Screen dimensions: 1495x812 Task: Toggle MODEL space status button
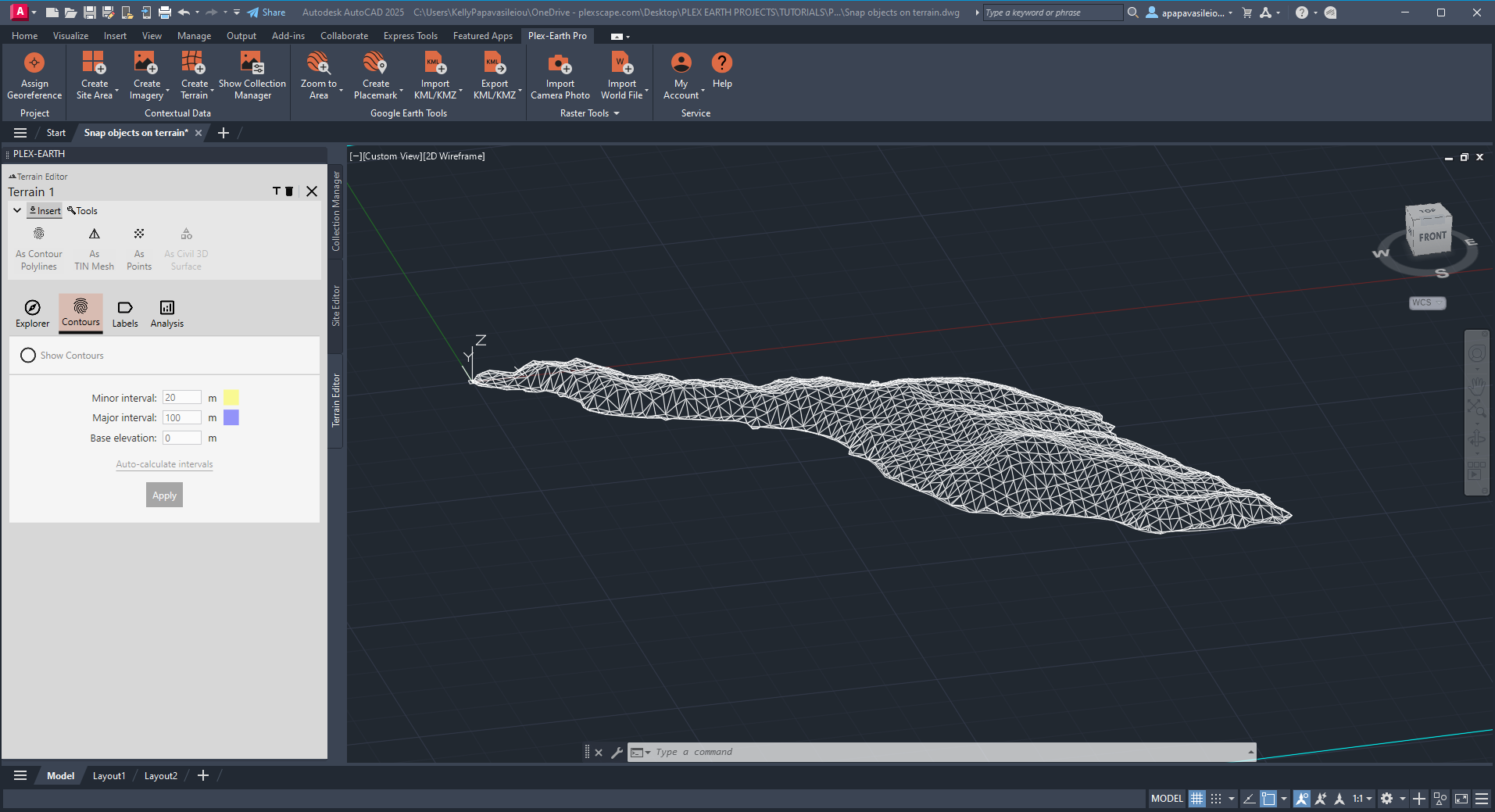[x=1167, y=799]
